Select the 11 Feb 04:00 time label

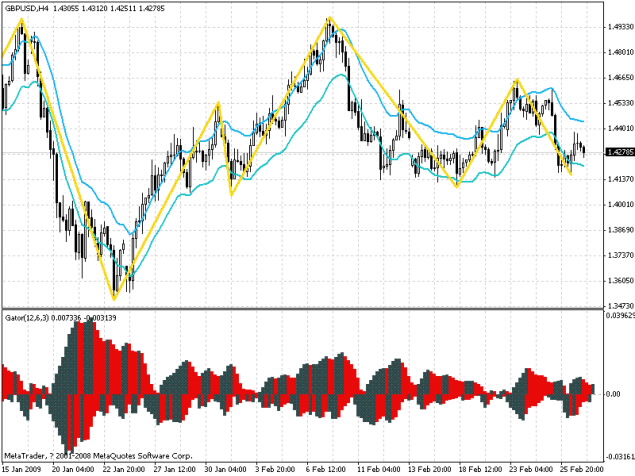click(x=378, y=469)
